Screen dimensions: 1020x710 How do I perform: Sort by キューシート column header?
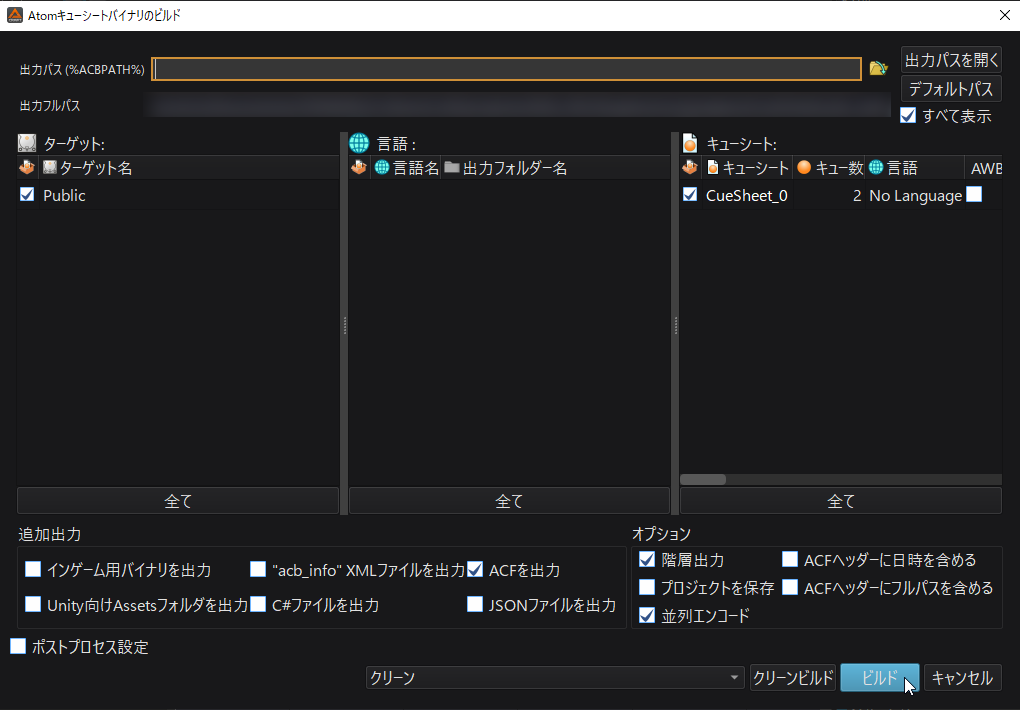click(747, 168)
